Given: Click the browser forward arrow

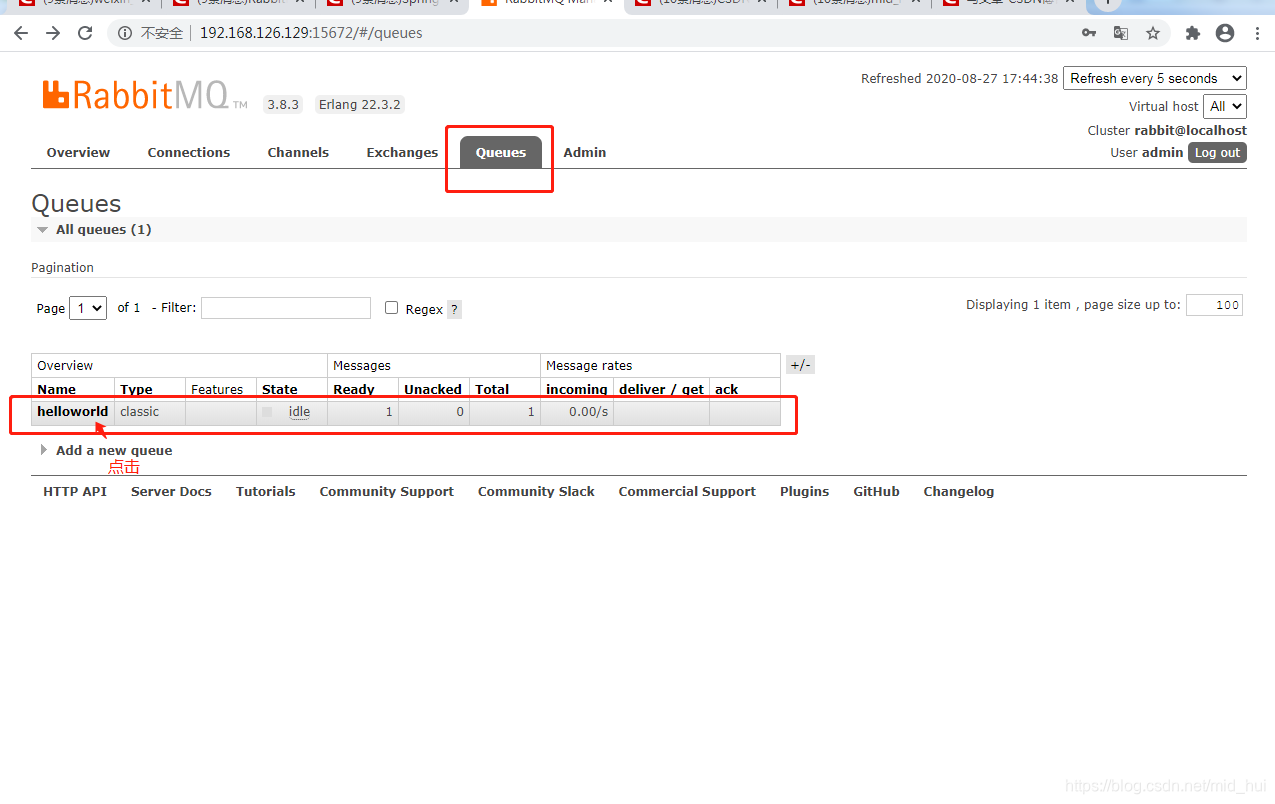Looking at the screenshot, I should coord(53,33).
